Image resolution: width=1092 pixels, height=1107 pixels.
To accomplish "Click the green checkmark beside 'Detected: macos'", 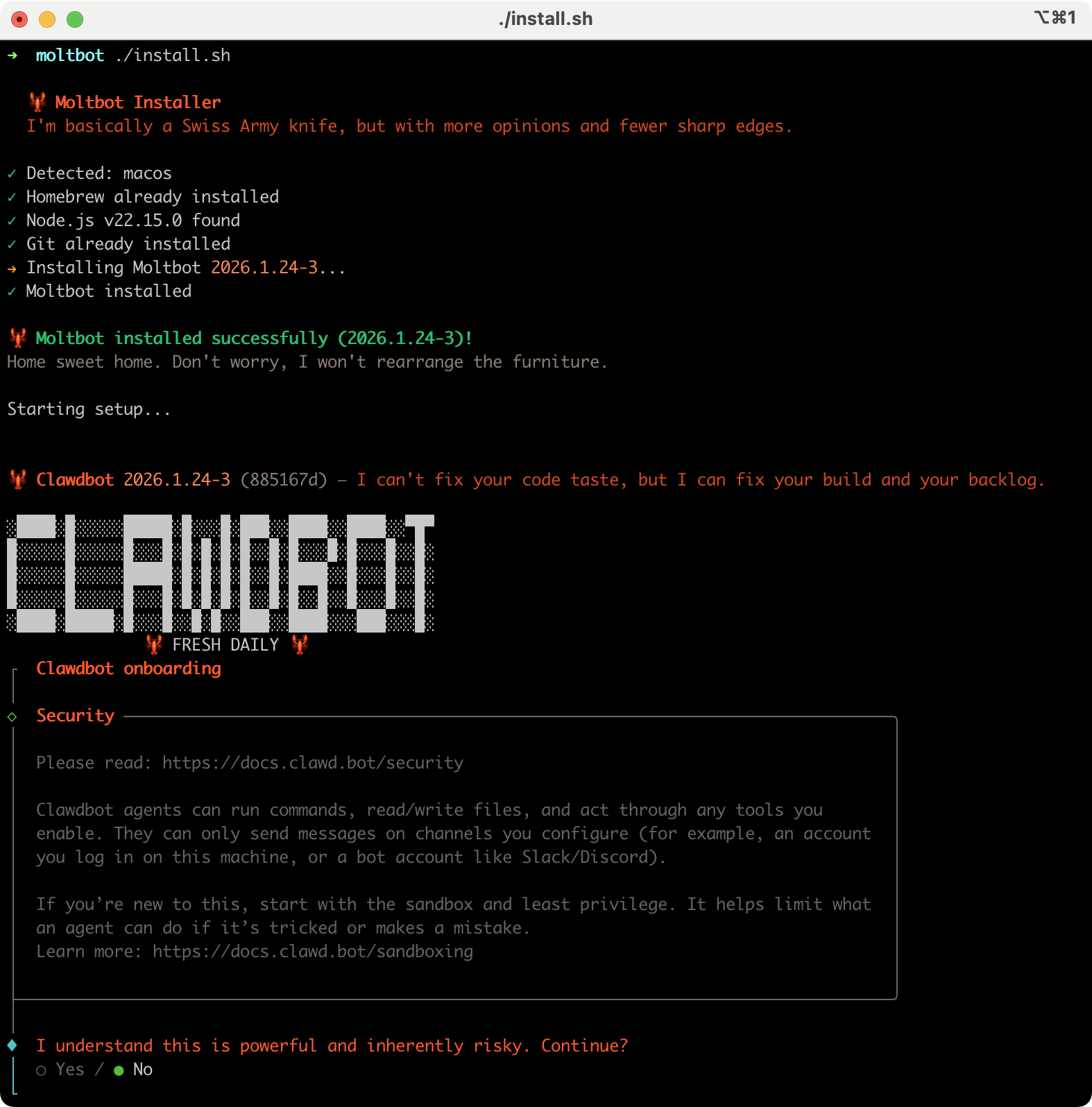I will (12, 173).
